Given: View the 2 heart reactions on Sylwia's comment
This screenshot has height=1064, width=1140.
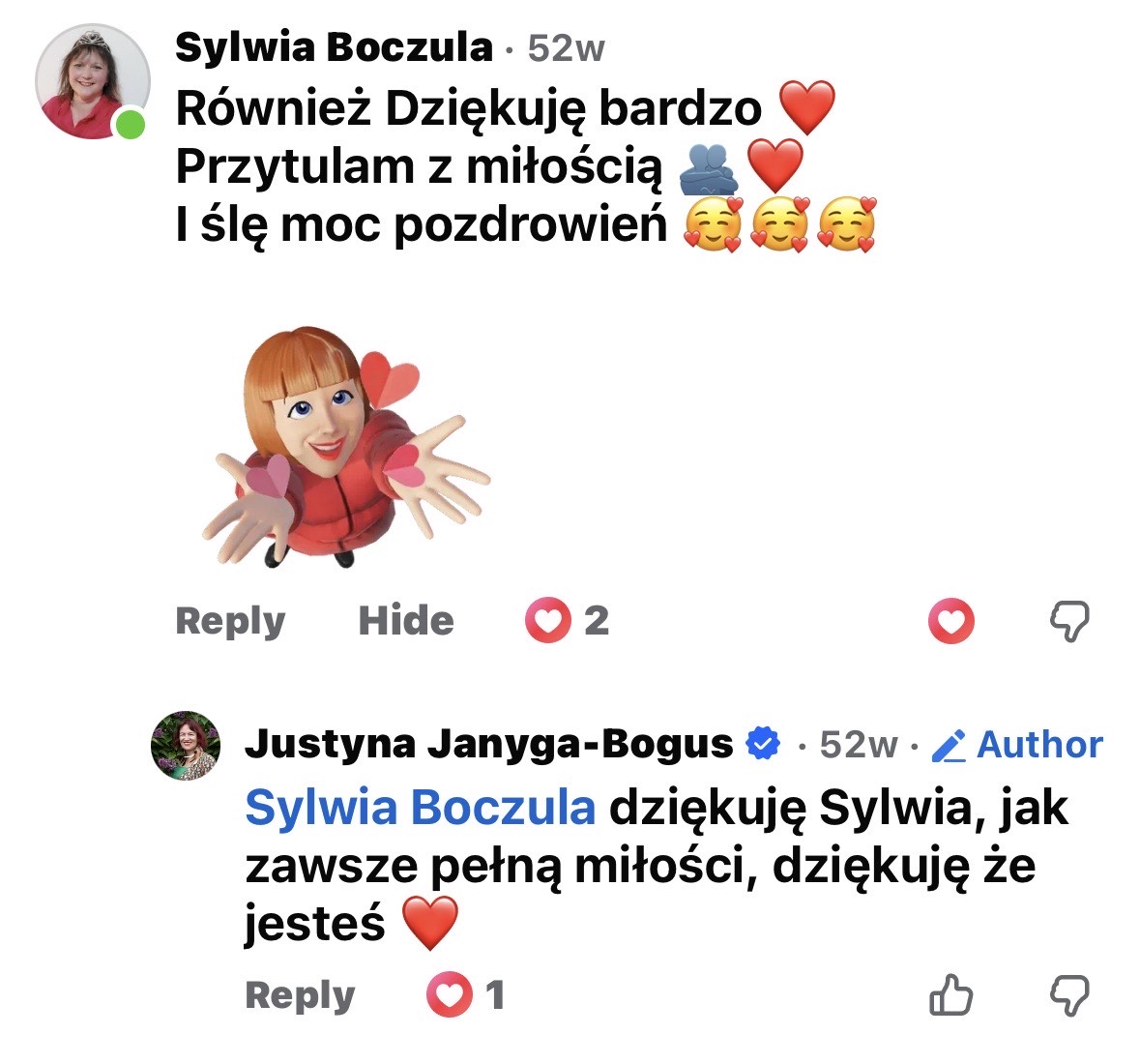Looking at the screenshot, I should click(567, 620).
